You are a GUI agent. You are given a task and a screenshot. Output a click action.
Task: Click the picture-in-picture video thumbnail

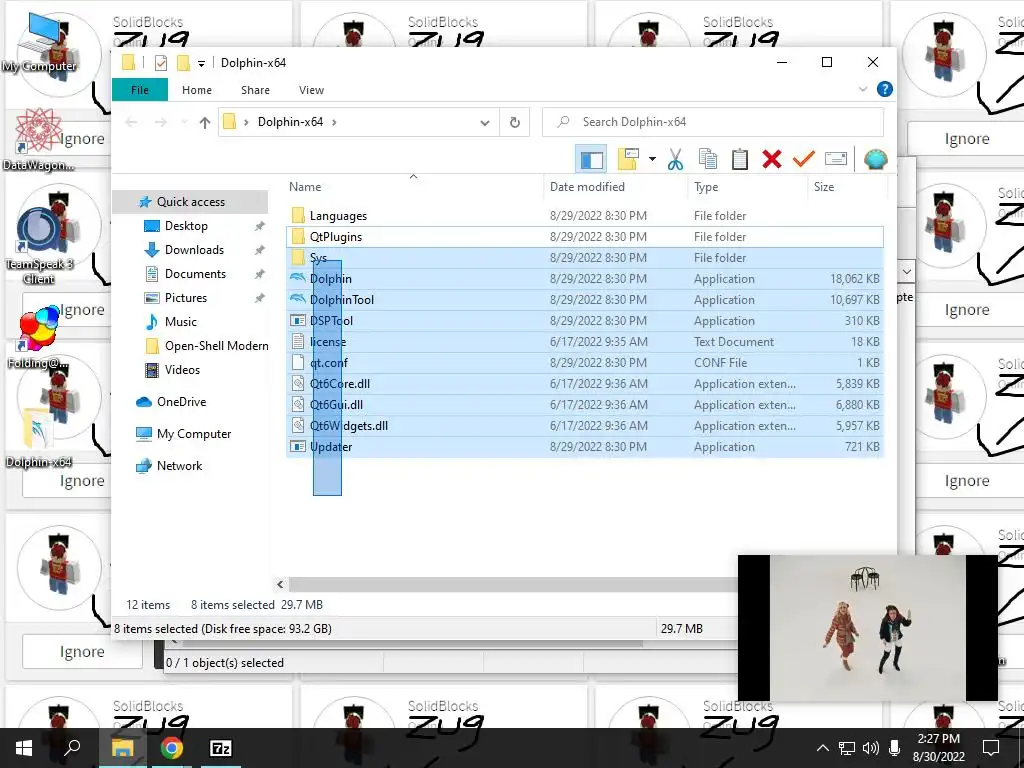[868, 628]
